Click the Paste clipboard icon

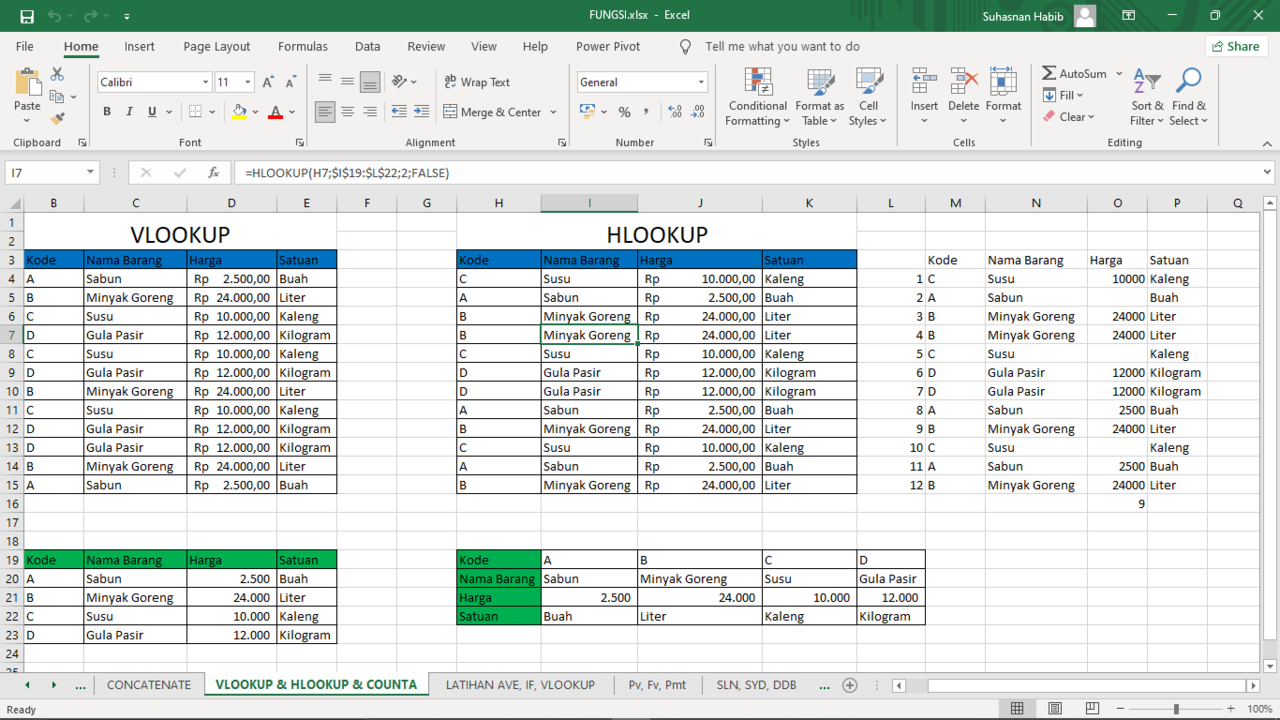(27, 83)
